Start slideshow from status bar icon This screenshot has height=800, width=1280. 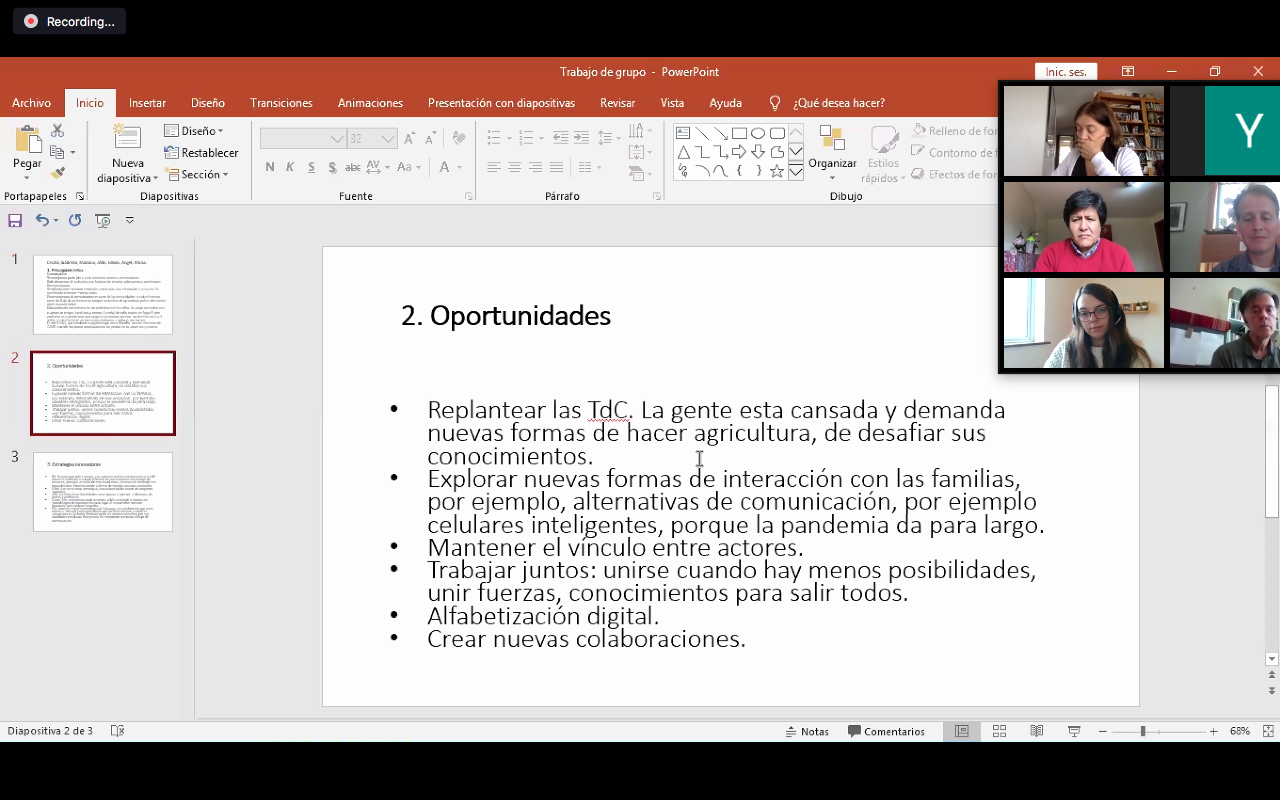point(1074,731)
